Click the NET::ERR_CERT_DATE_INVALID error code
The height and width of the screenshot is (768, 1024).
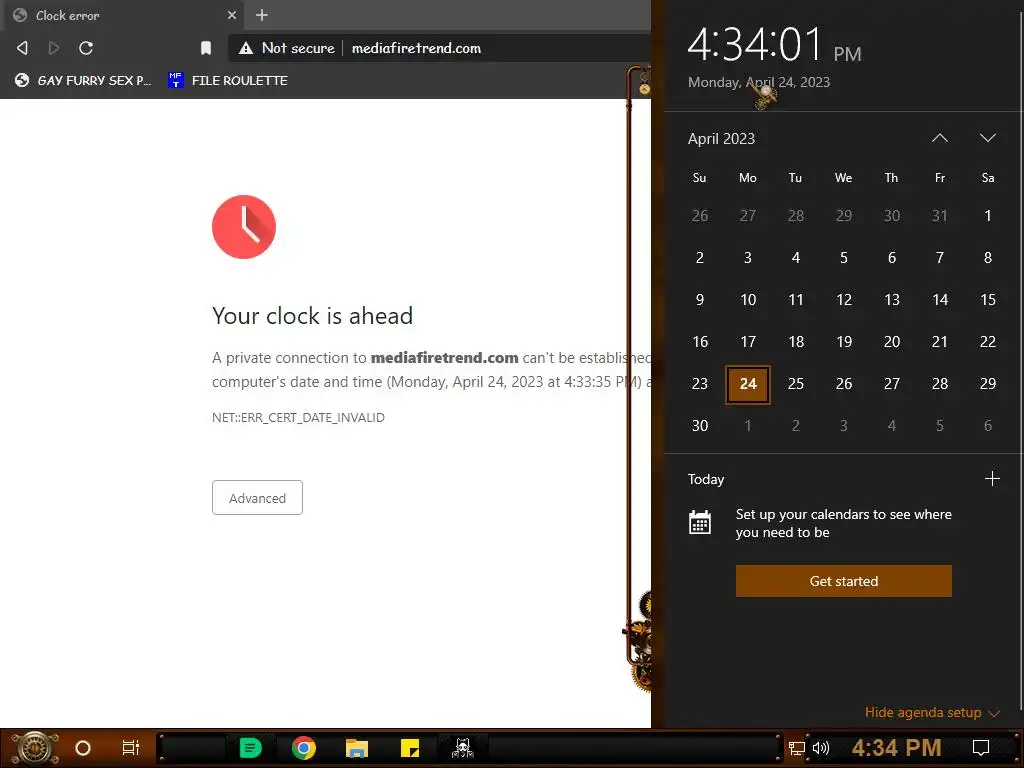[298, 417]
